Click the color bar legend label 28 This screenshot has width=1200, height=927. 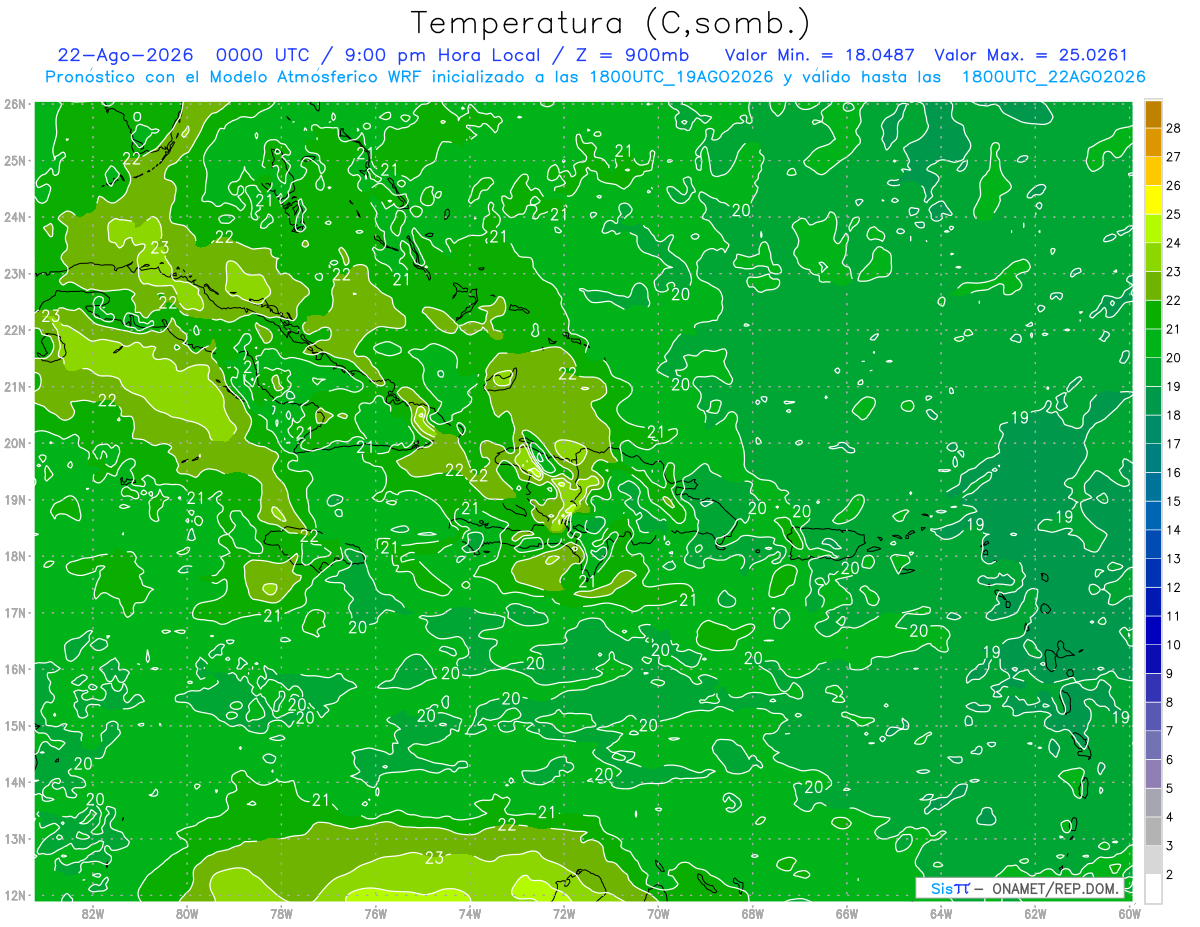[1174, 128]
